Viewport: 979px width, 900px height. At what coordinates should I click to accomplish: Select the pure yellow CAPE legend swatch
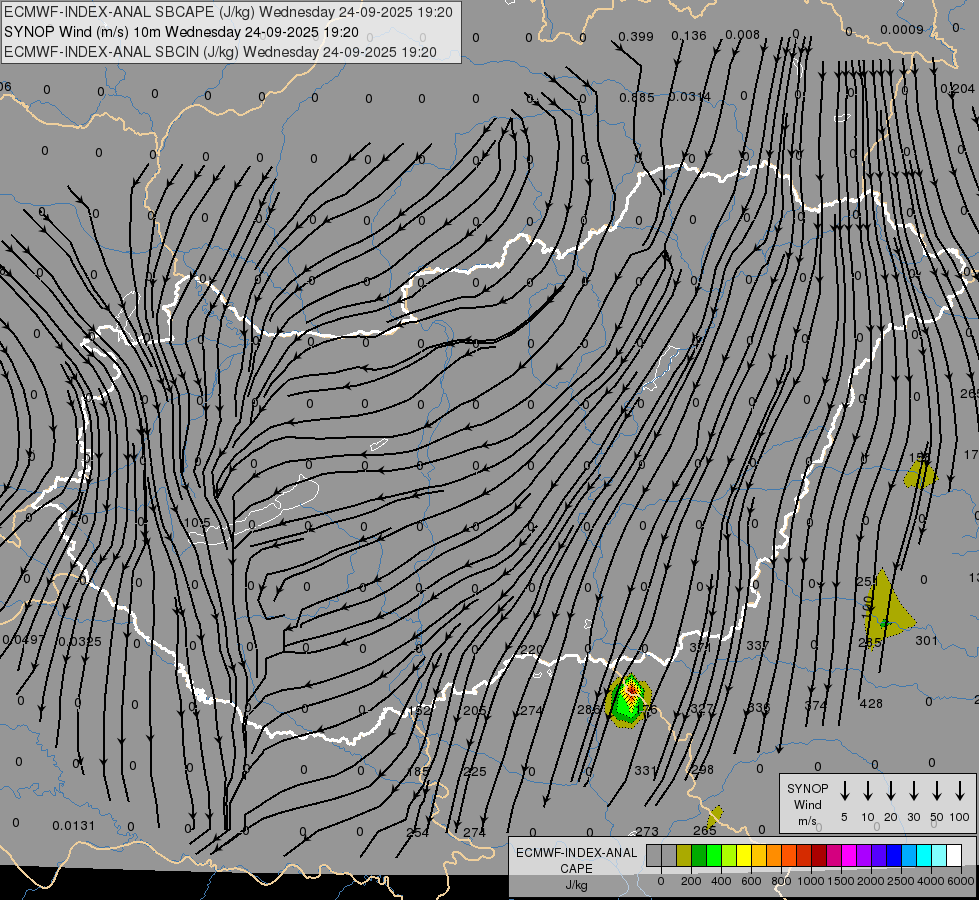point(744,856)
